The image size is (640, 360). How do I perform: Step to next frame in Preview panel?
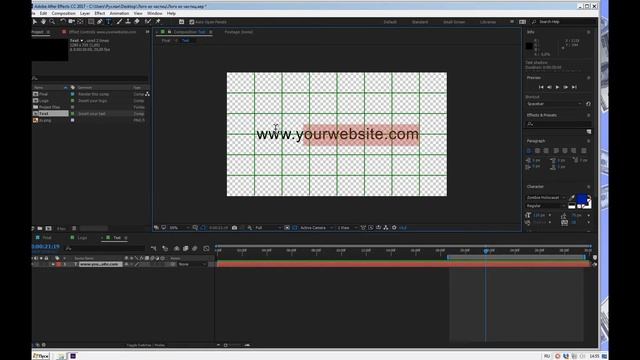pyautogui.click(x=566, y=87)
